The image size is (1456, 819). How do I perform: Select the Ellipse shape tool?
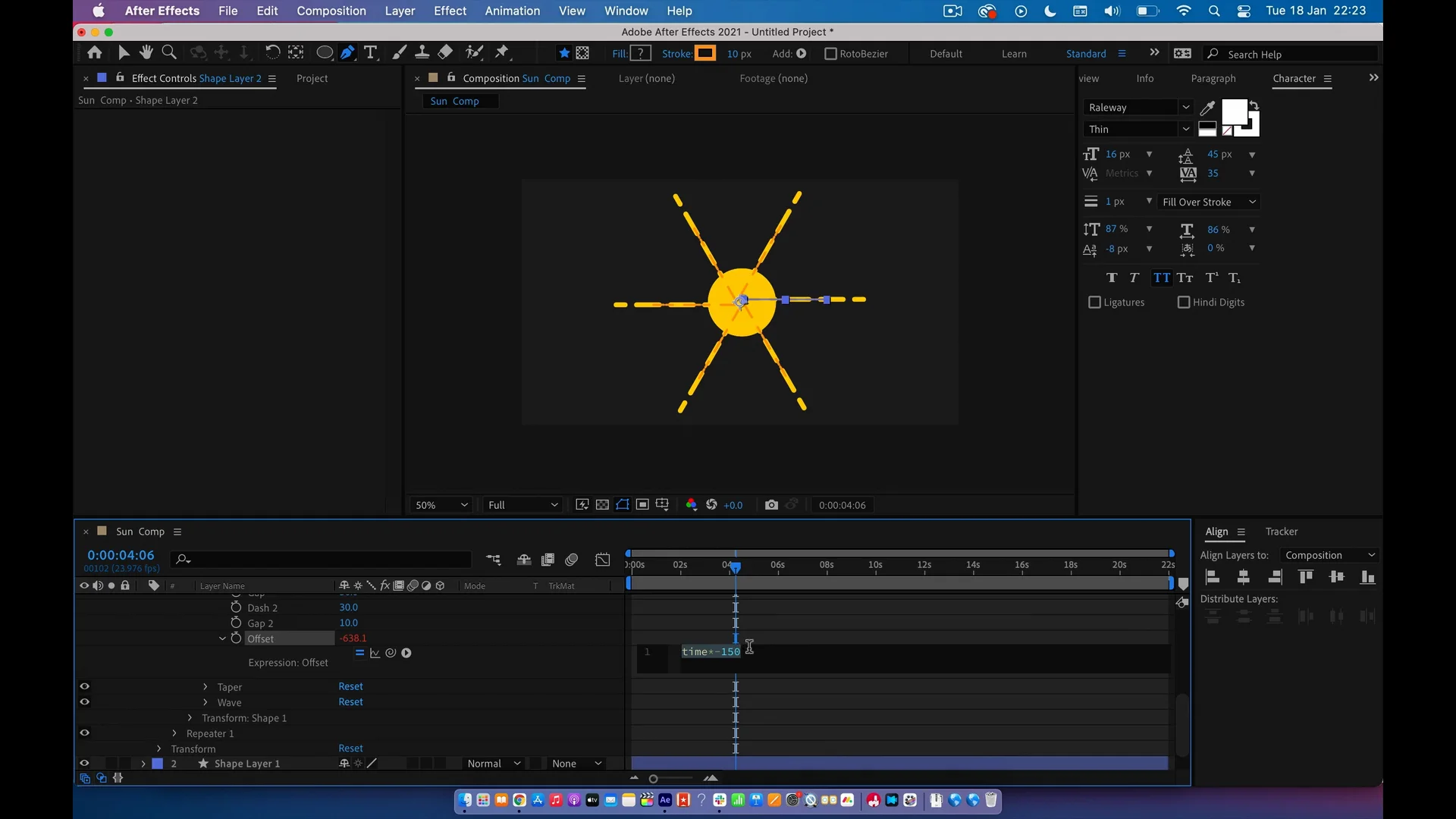324,52
